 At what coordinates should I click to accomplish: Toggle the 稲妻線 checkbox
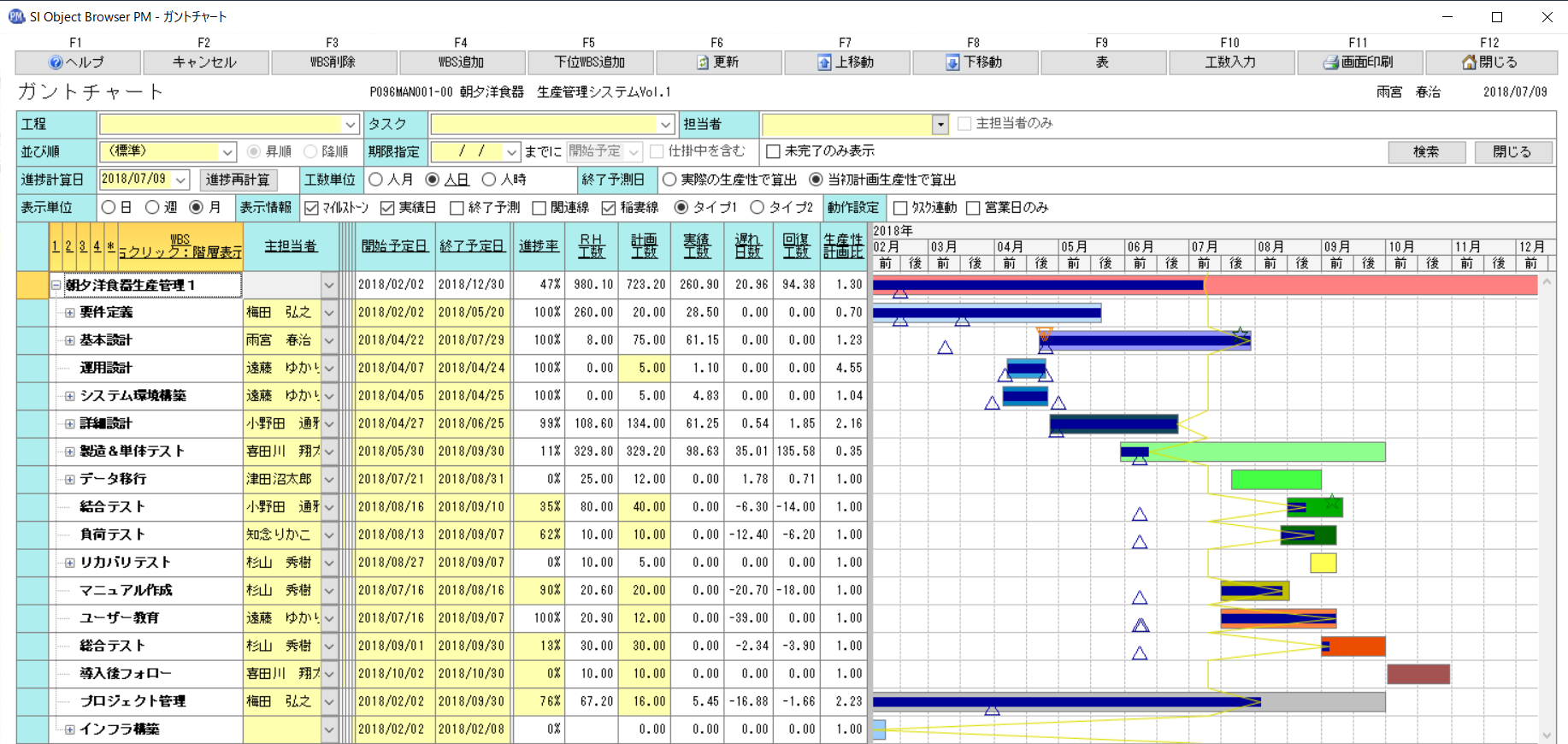pyautogui.click(x=609, y=208)
